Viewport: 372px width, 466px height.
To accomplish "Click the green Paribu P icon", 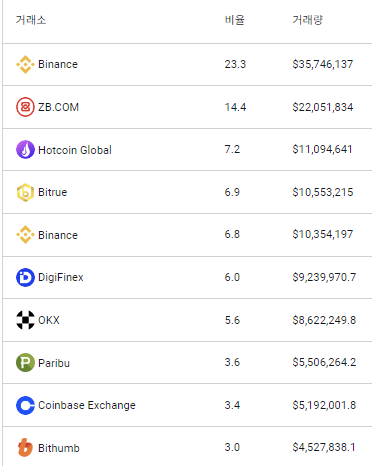I will (x=25, y=363).
